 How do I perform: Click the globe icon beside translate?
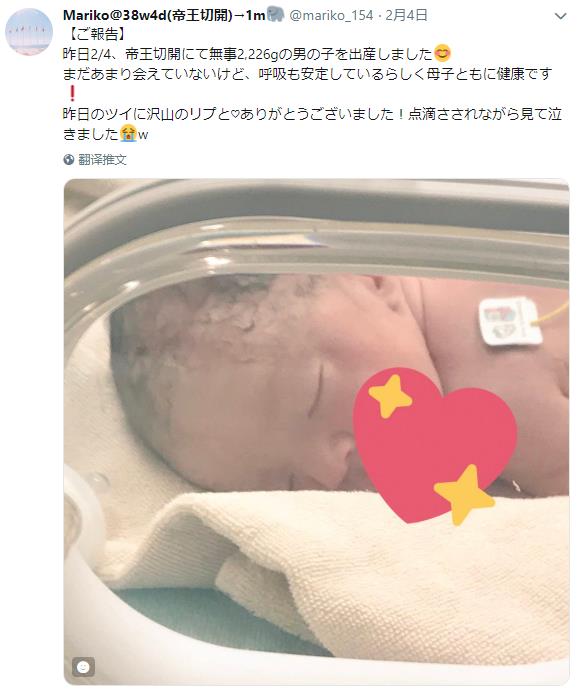point(68,159)
